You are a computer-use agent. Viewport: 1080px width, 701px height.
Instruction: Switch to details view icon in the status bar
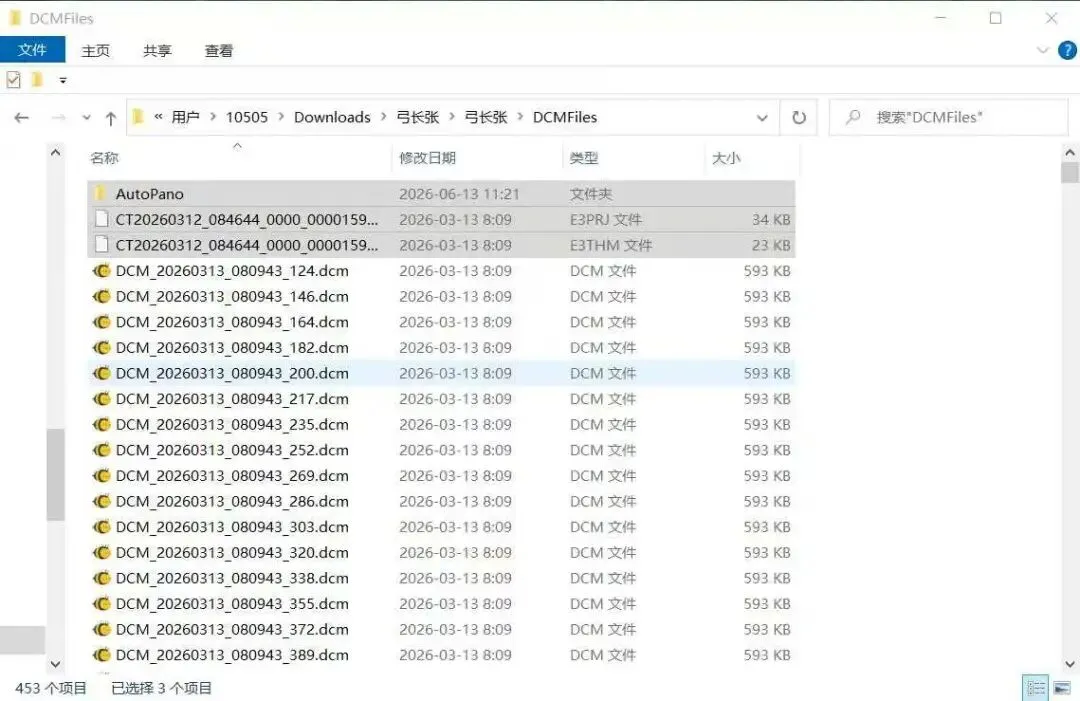[1035, 687]
